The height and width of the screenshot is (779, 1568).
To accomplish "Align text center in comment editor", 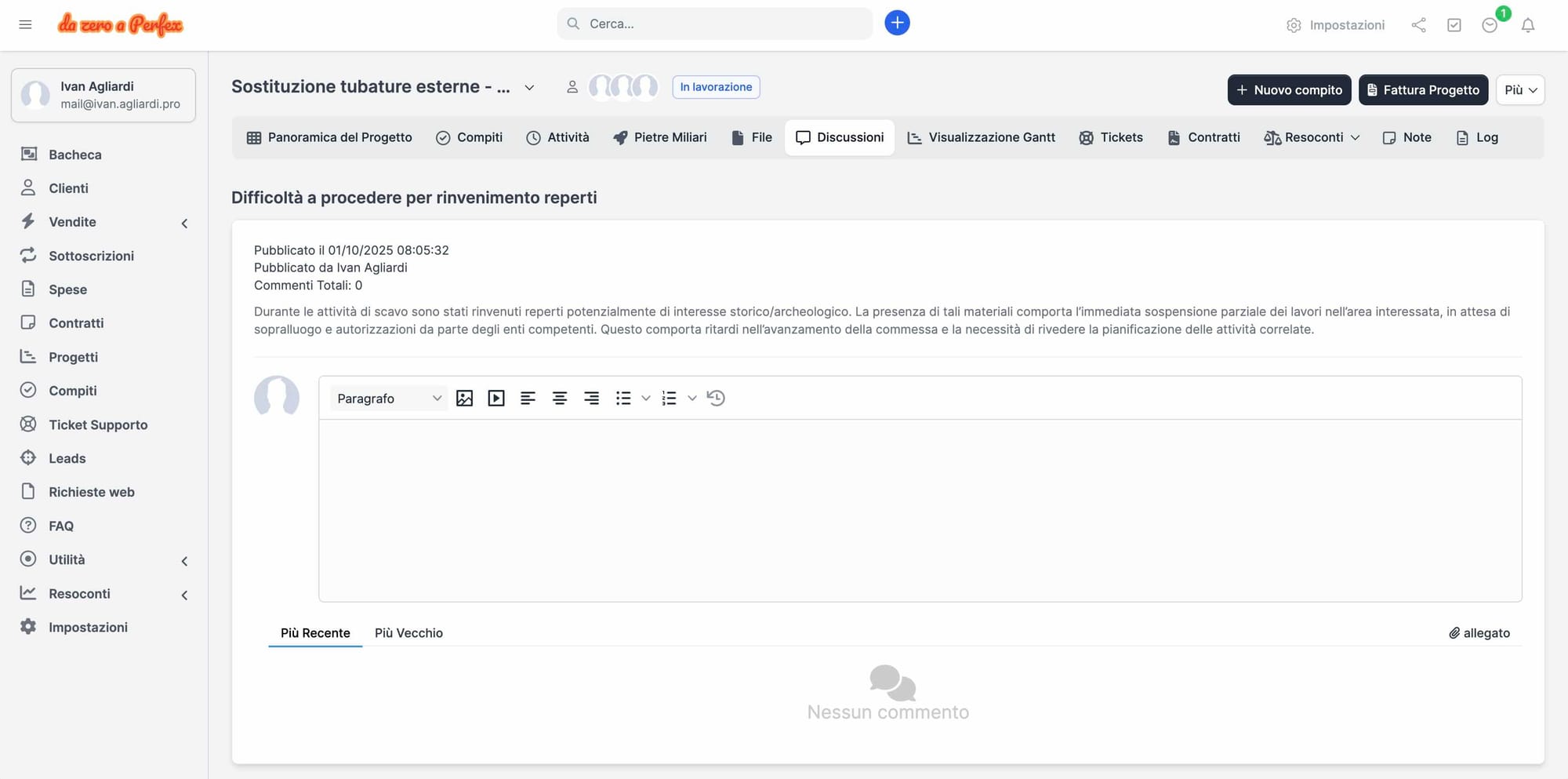I will tap(560, 399).
